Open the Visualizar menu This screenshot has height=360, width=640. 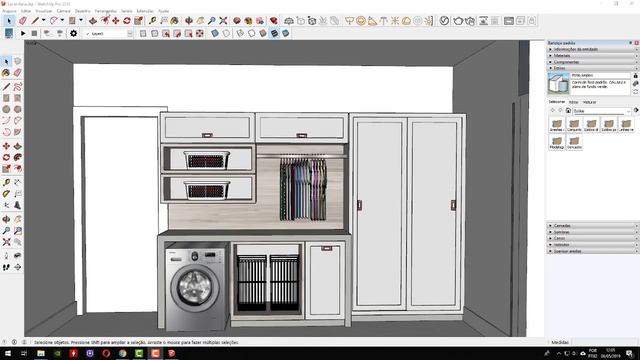(44, 11)
